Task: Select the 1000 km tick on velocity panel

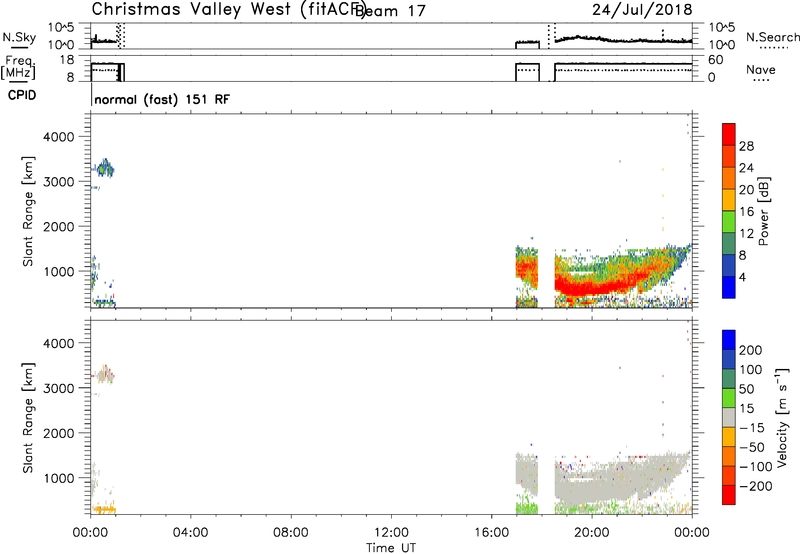Action: [59, 478]
